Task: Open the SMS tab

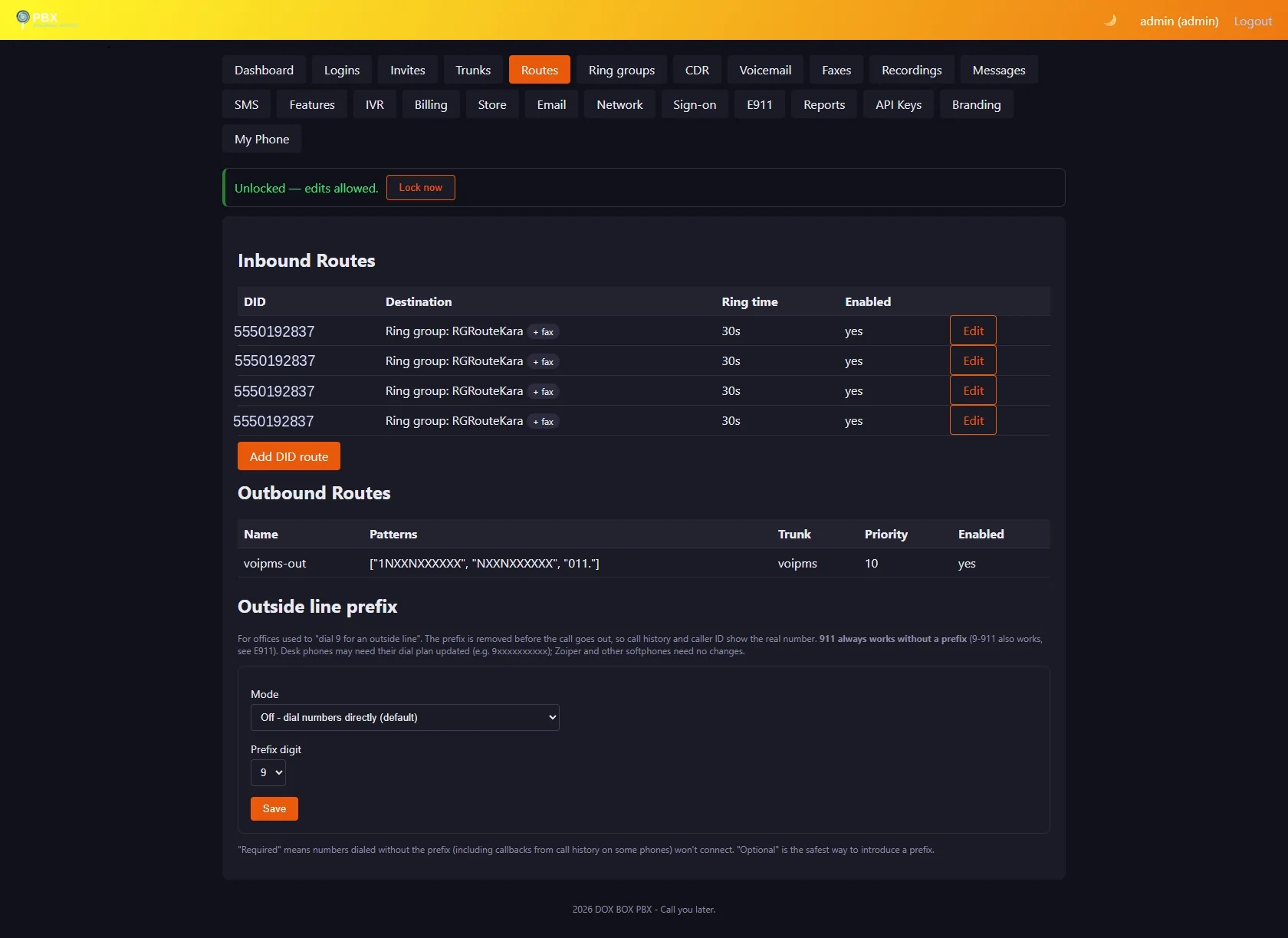Action: pos(246,104)
